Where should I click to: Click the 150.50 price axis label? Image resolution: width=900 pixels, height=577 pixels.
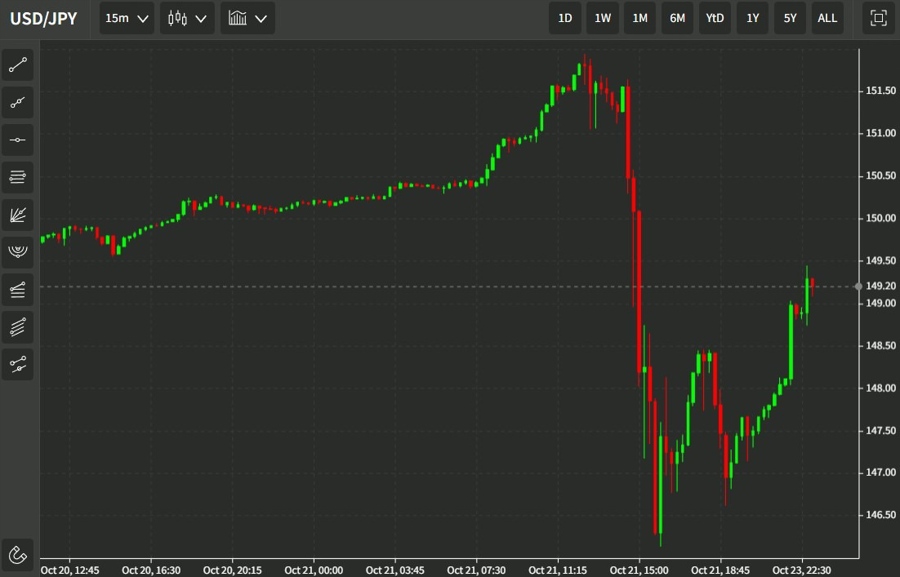(880, 176)
